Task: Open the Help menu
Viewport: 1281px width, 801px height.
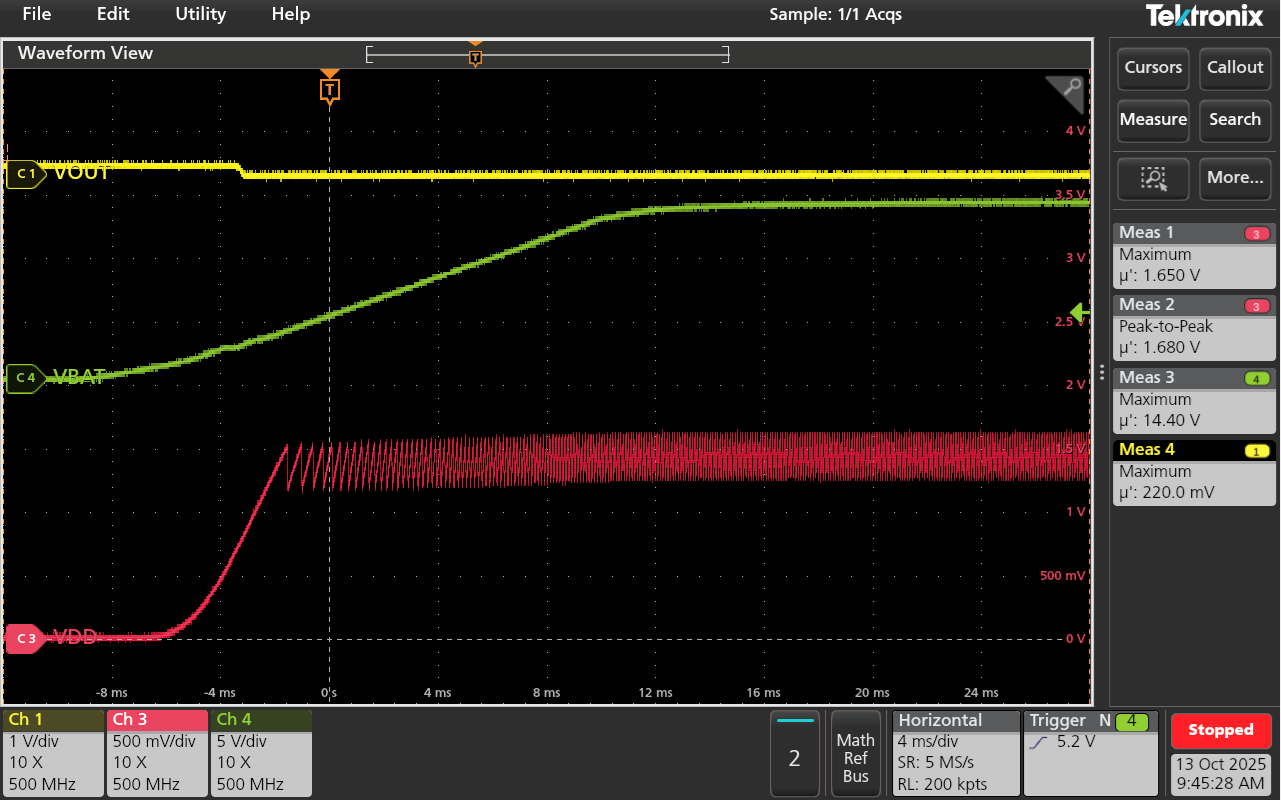Action: click(x=291, y=14)
